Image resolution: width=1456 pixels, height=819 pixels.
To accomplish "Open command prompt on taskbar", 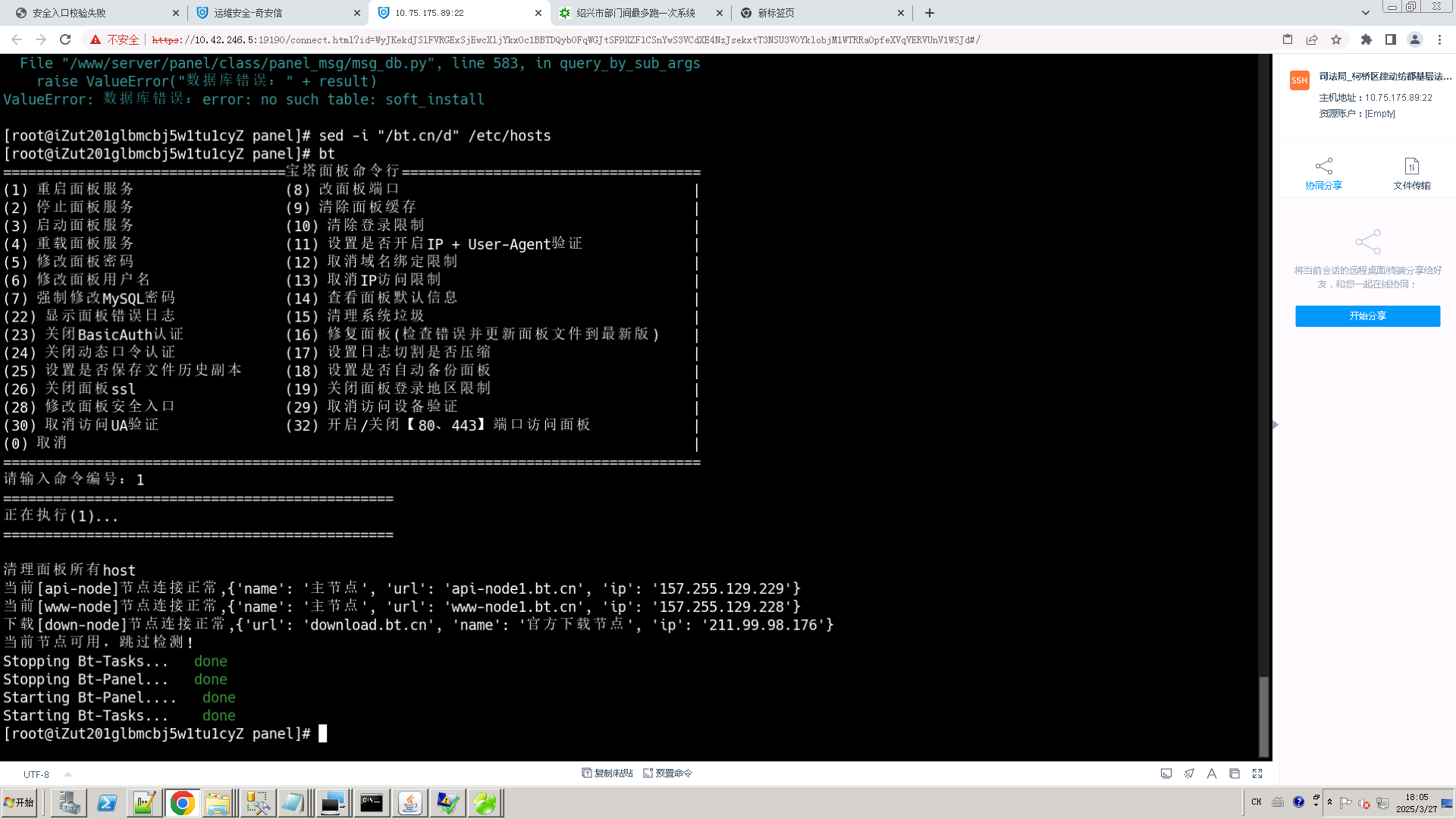I will 372,802.
